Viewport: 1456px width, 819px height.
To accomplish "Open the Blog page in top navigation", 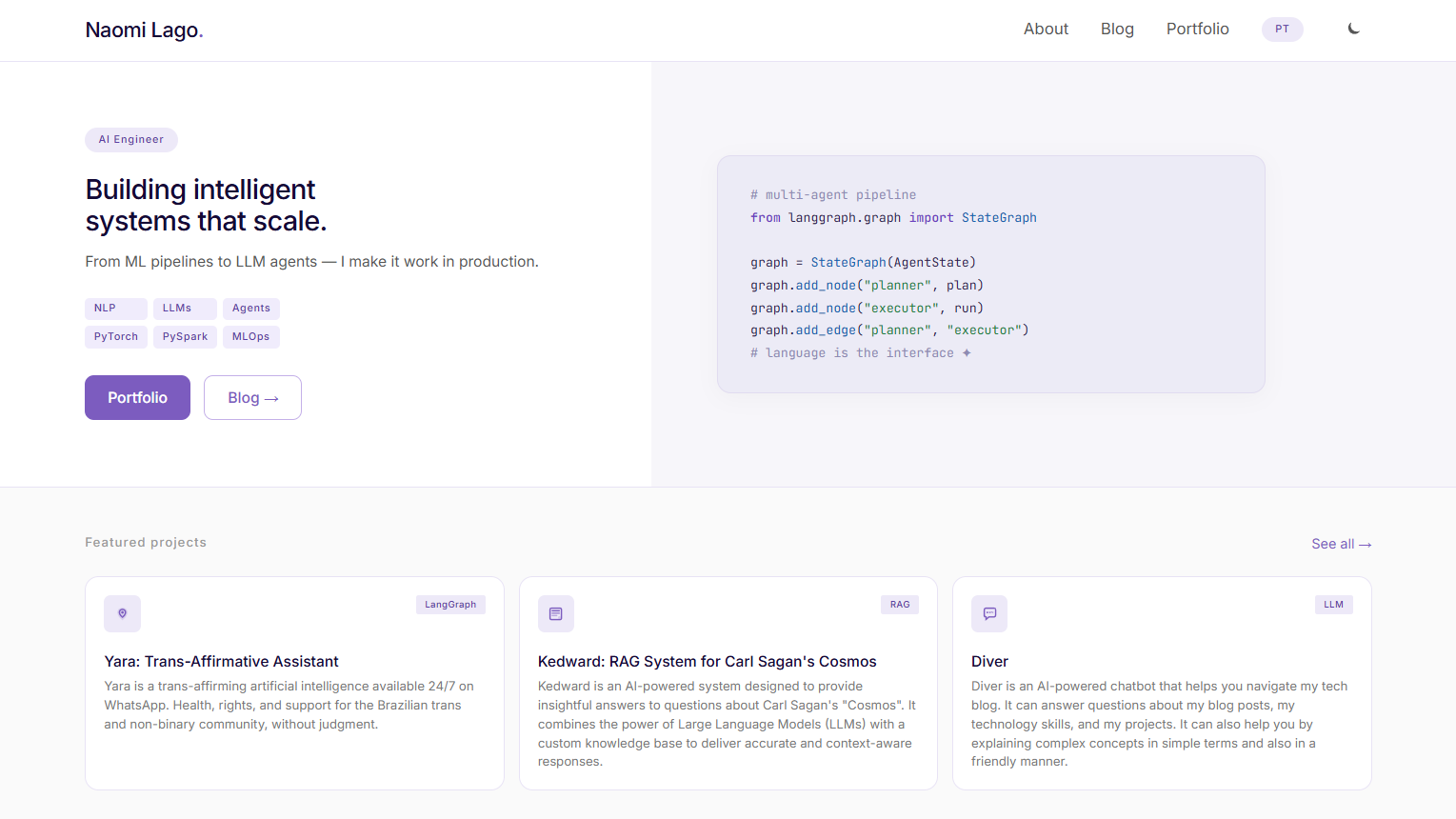I will pos(1117,30).
